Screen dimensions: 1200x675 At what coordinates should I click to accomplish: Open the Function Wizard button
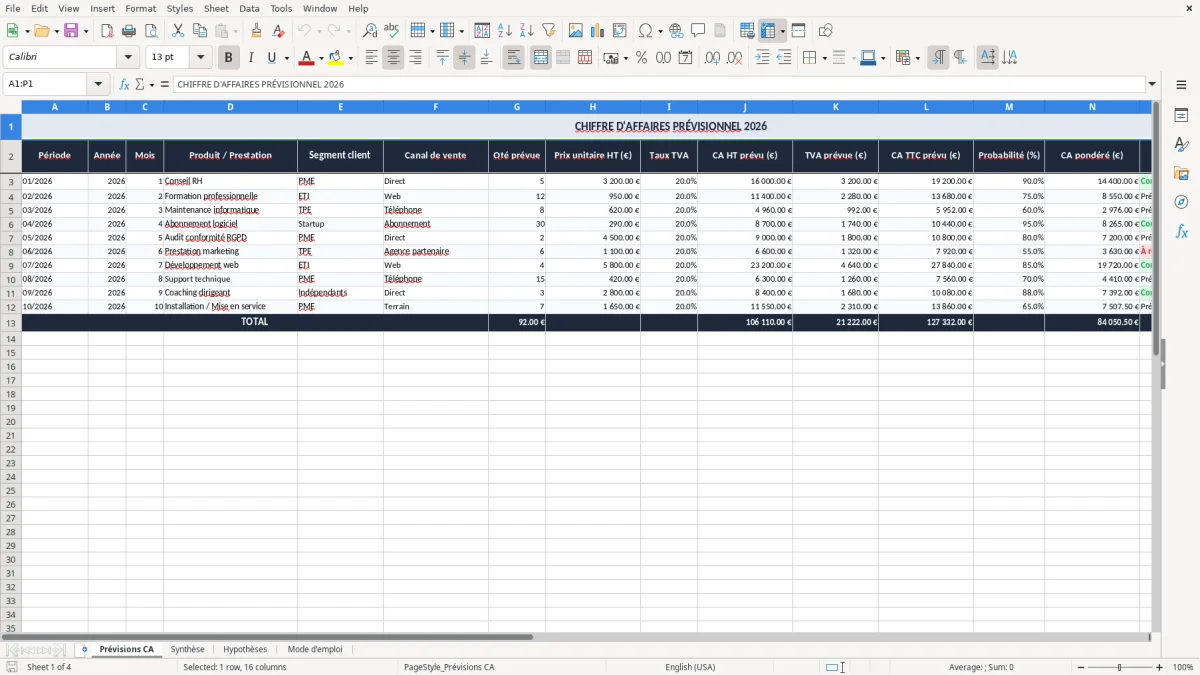pyautogui.click(x=124, y=85)
